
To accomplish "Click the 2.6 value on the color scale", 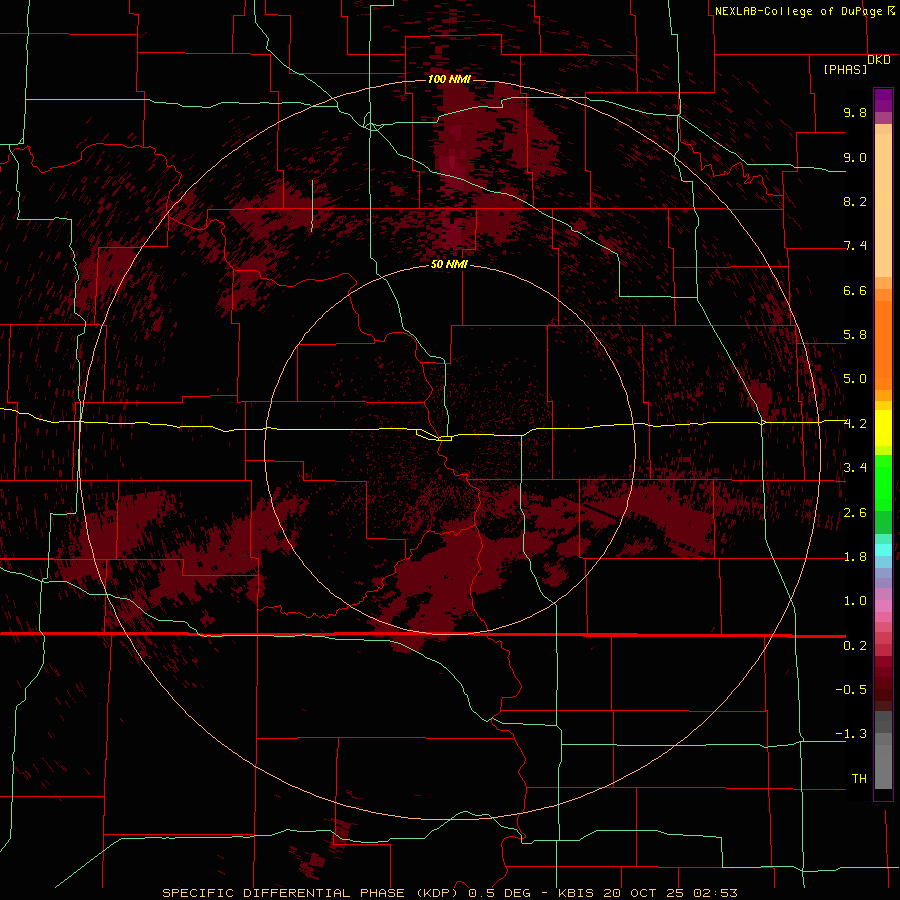I will coord(855,513).
